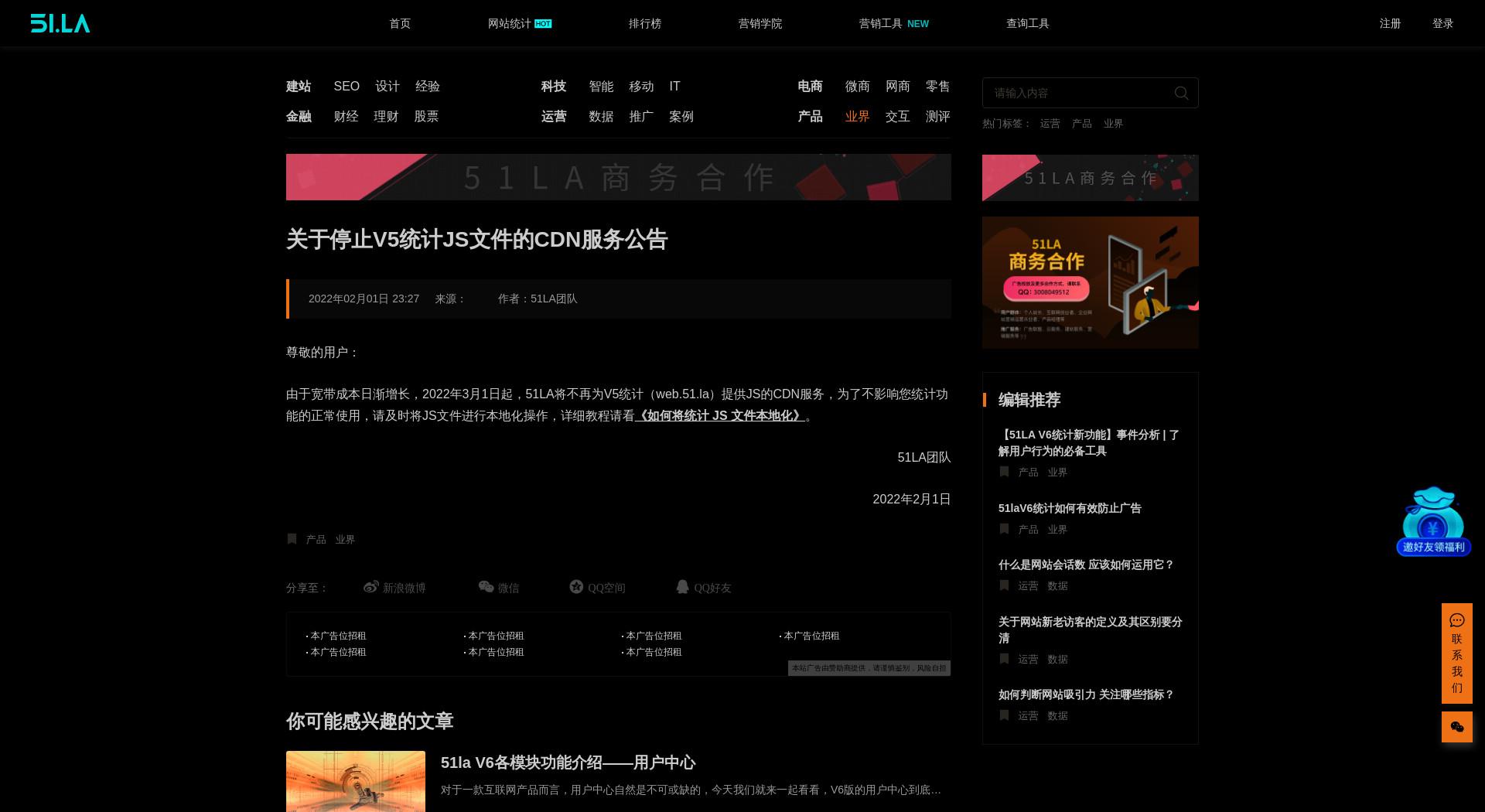Viewport: 1485px width, 812px height.
Task: Select the 测评 subcategory
Action: pos(938,116)
